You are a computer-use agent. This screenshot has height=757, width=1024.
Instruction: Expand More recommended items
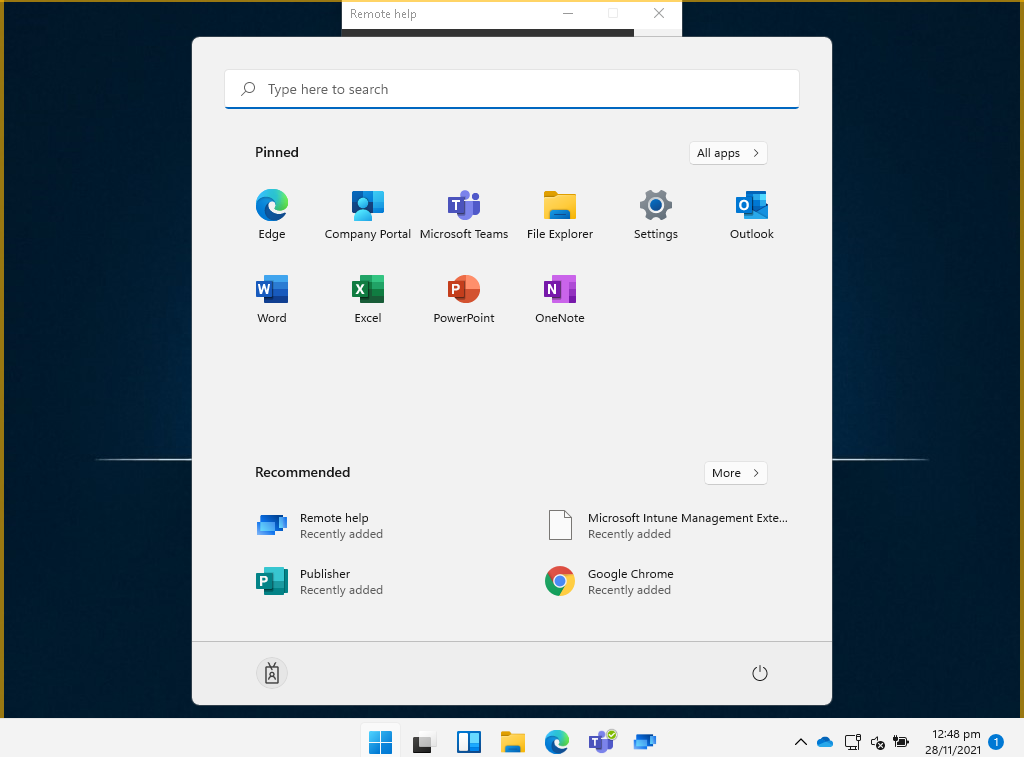(735, 473)
